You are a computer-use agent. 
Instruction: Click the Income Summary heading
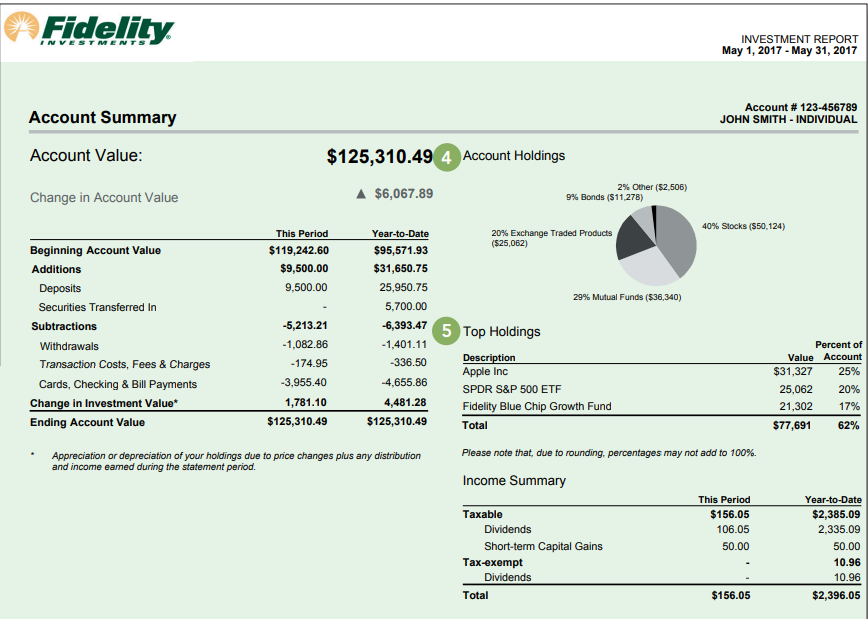tap(514, 481)
